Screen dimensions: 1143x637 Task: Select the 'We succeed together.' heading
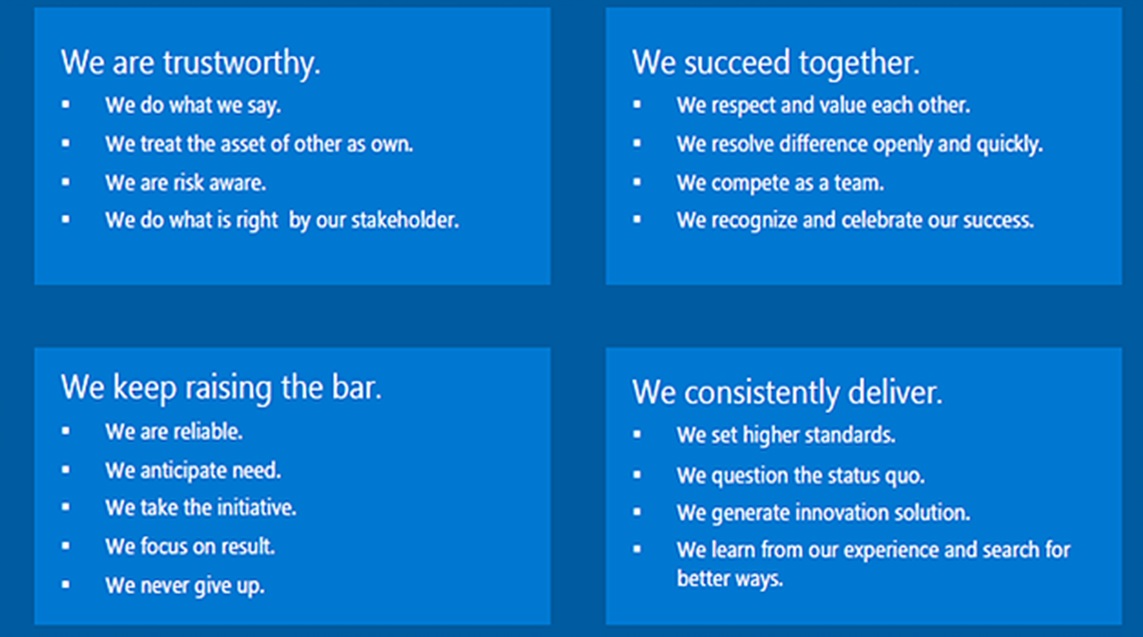tap(776, 63)
